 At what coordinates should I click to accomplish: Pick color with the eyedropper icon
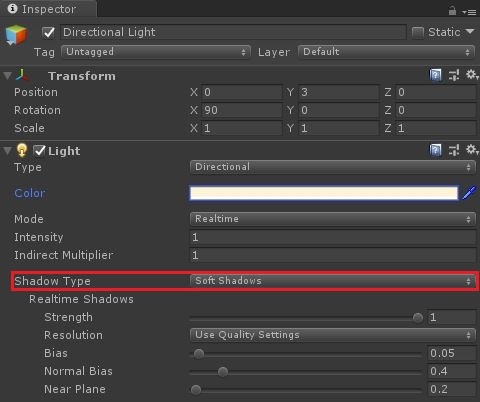(x=469, y=193)
